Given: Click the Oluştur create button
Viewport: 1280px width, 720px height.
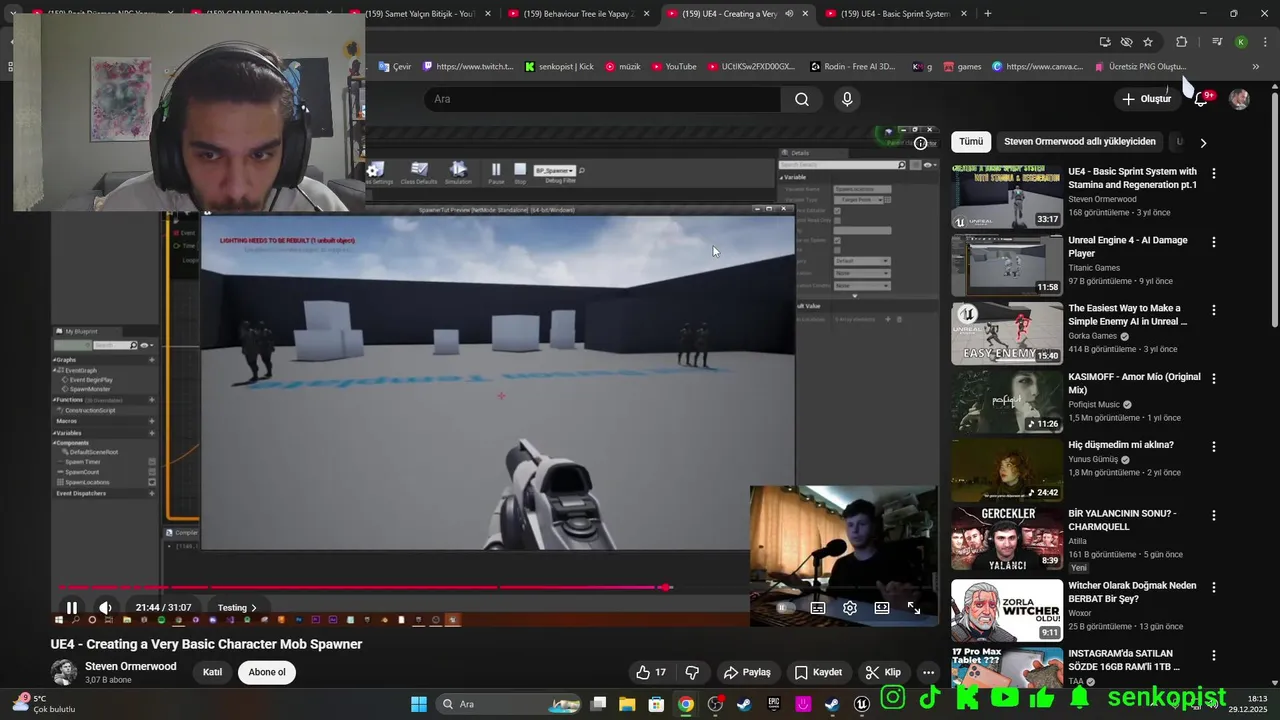Looking at the screenshot, I should [1146, 99].
